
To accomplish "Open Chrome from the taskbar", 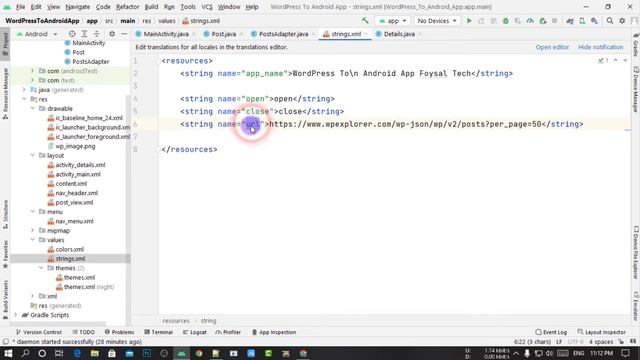I will [199, 353].
